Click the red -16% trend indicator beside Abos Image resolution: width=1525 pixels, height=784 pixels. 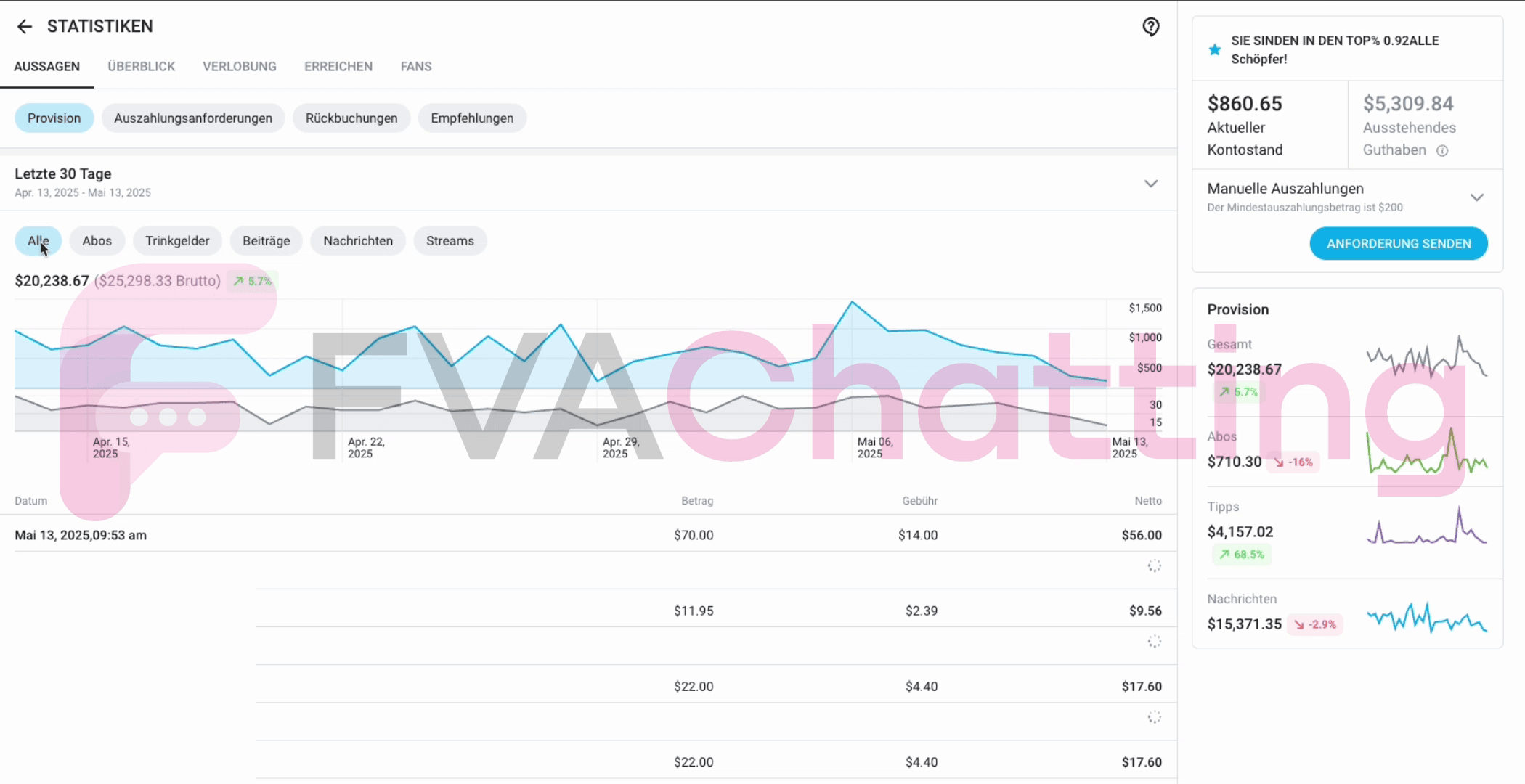coord(1293,462)
